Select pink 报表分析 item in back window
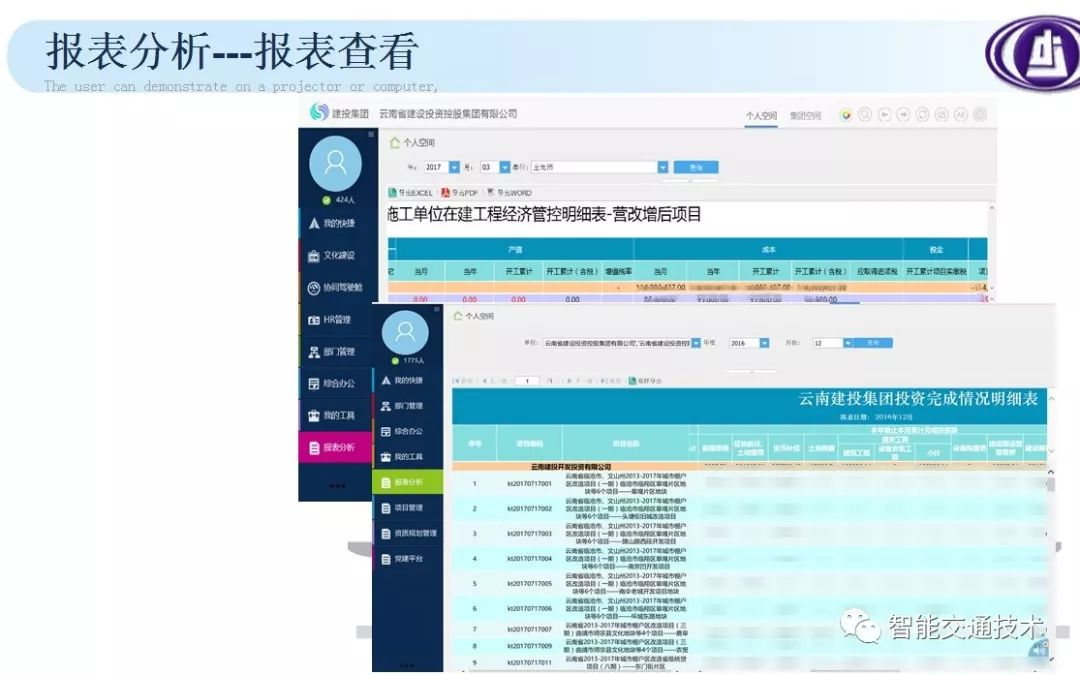This screenshot has height=675, width=1080. (x=336, y=447)
